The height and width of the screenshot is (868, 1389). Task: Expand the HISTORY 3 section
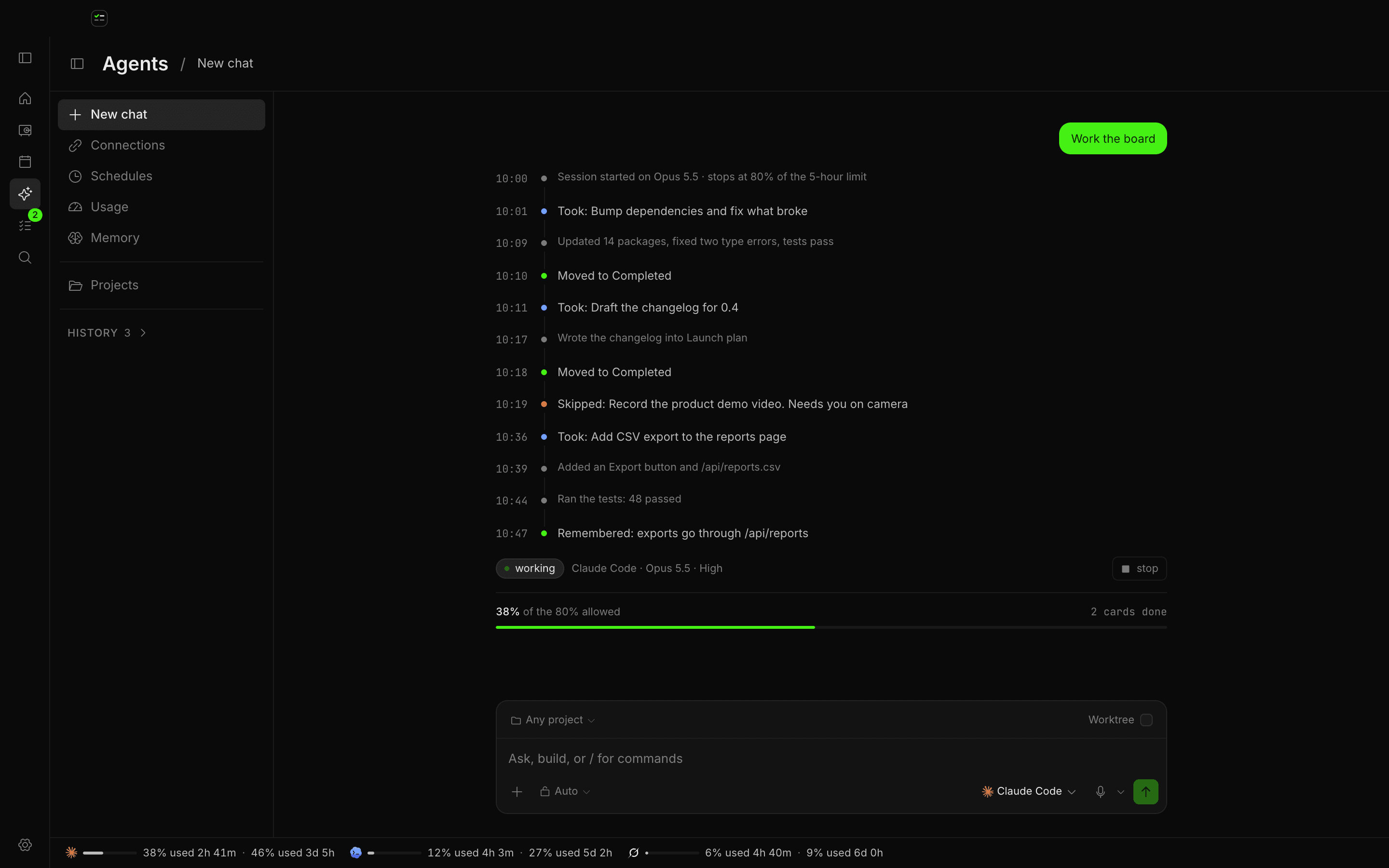pyautogui.click(x=108, y=333)
